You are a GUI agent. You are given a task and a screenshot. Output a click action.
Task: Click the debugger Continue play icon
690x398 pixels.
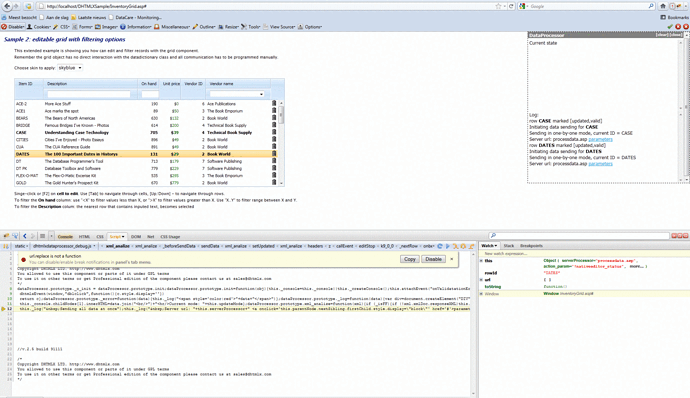(x=448, y=246)
